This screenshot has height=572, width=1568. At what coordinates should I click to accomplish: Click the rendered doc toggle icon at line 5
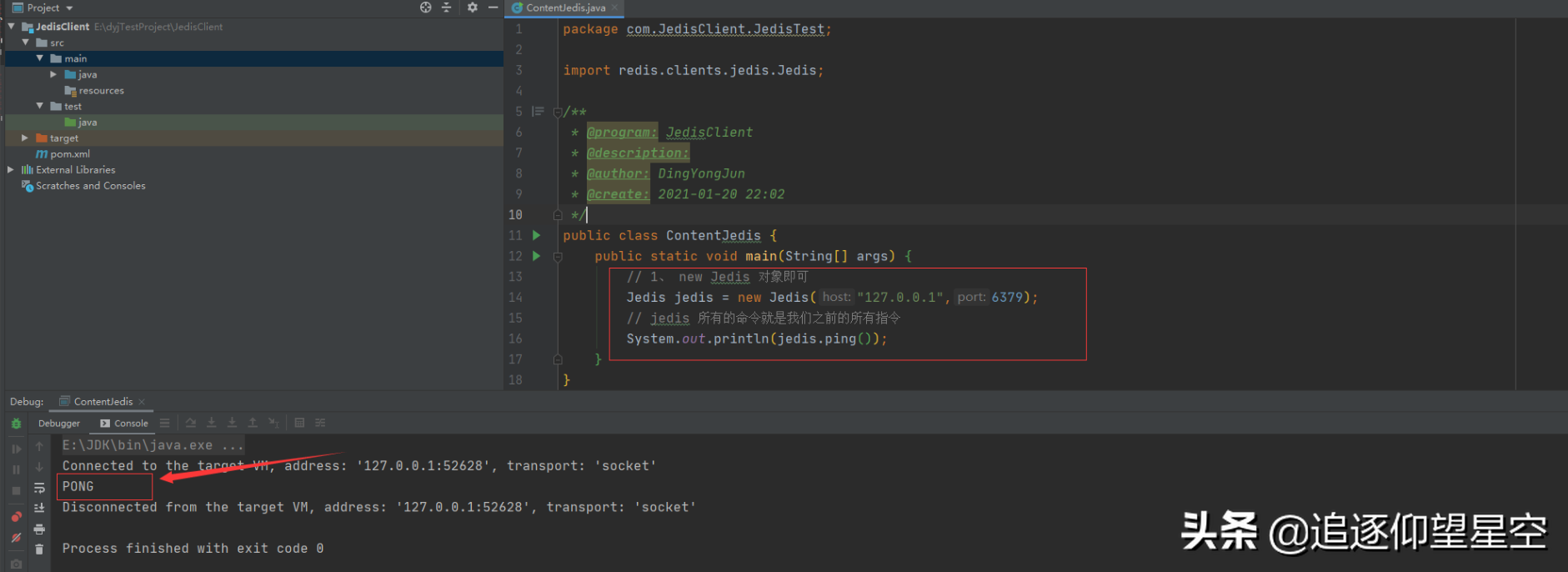tap(538, 111)
